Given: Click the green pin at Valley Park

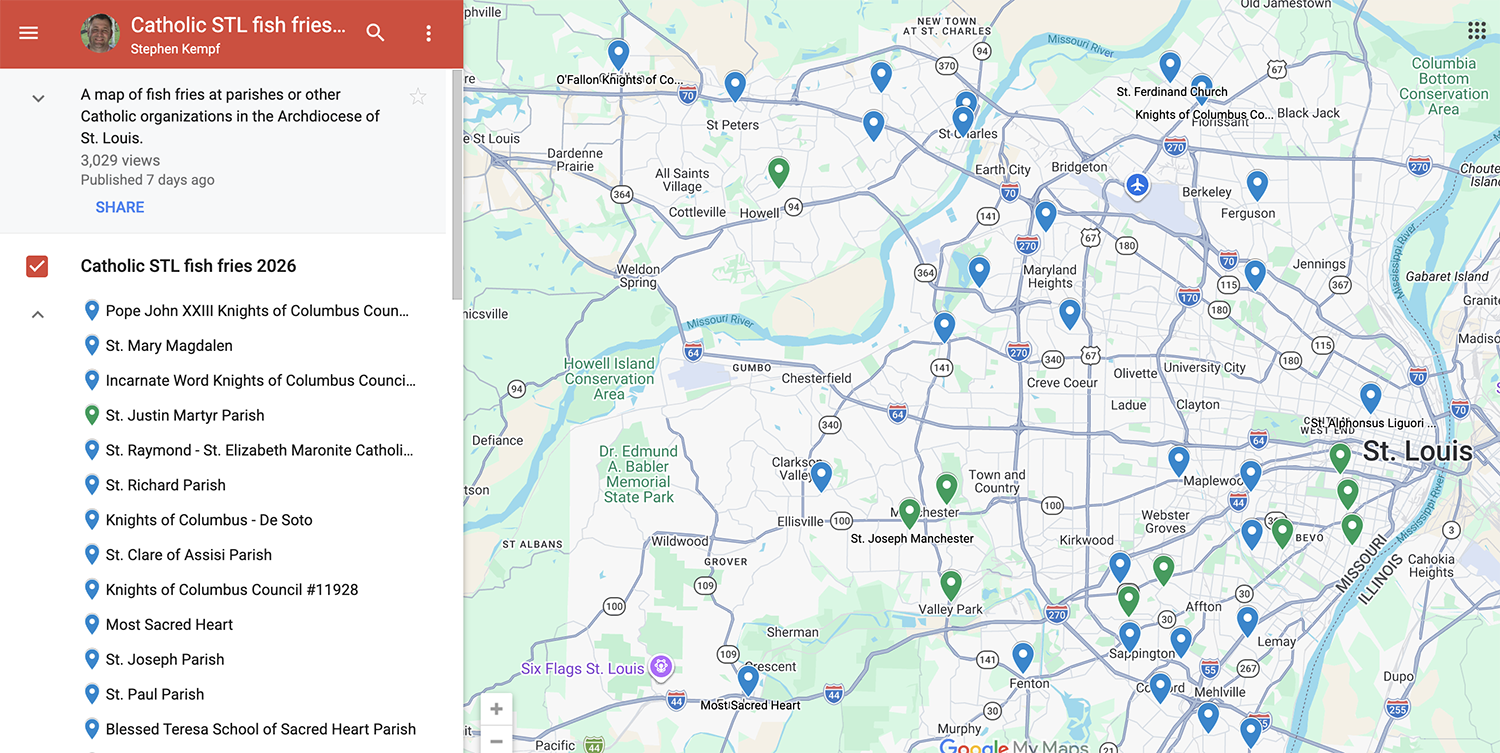Looking at the screenshot, I should click(951, 585).
